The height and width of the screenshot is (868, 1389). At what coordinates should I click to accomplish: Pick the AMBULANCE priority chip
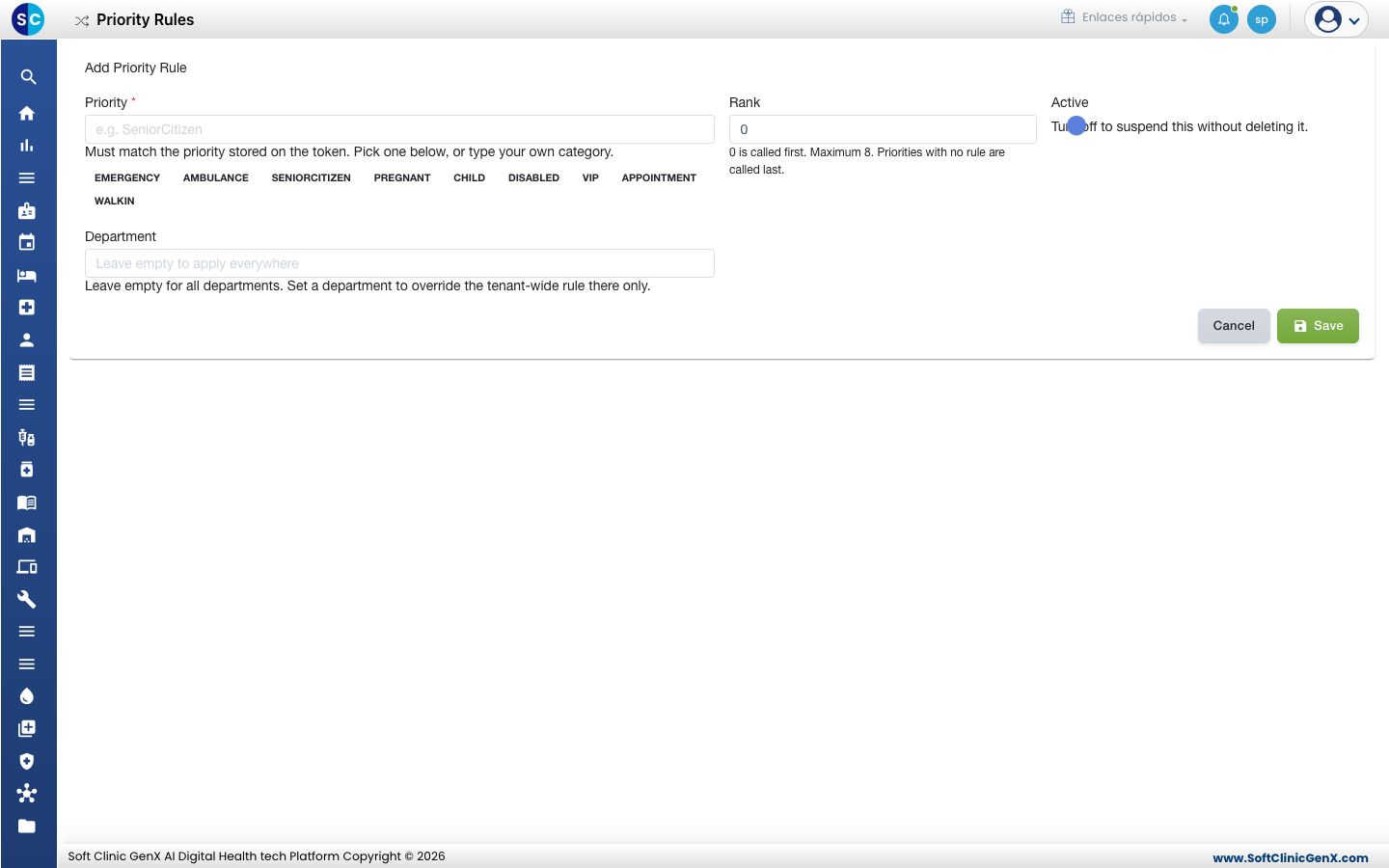(x=216, y=177)
